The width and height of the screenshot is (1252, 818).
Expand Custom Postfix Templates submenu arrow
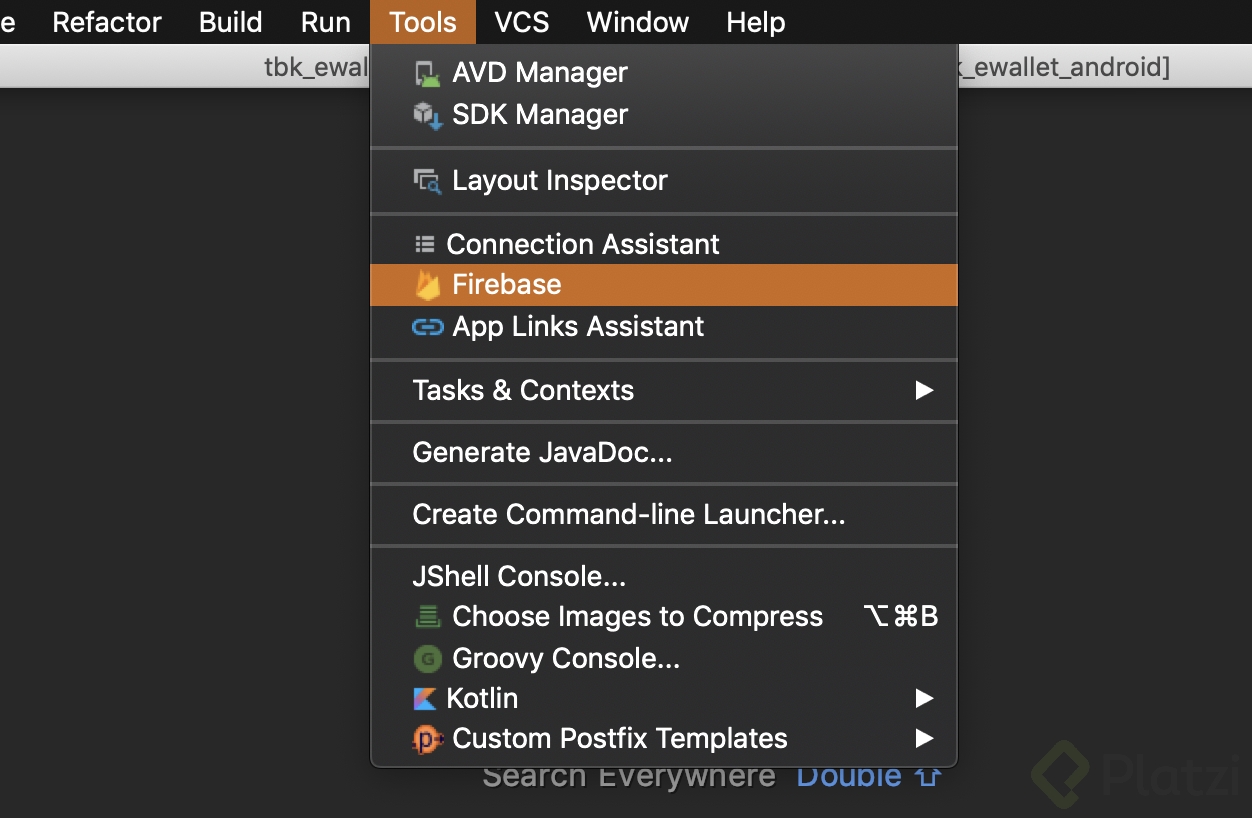click(924, 739)
